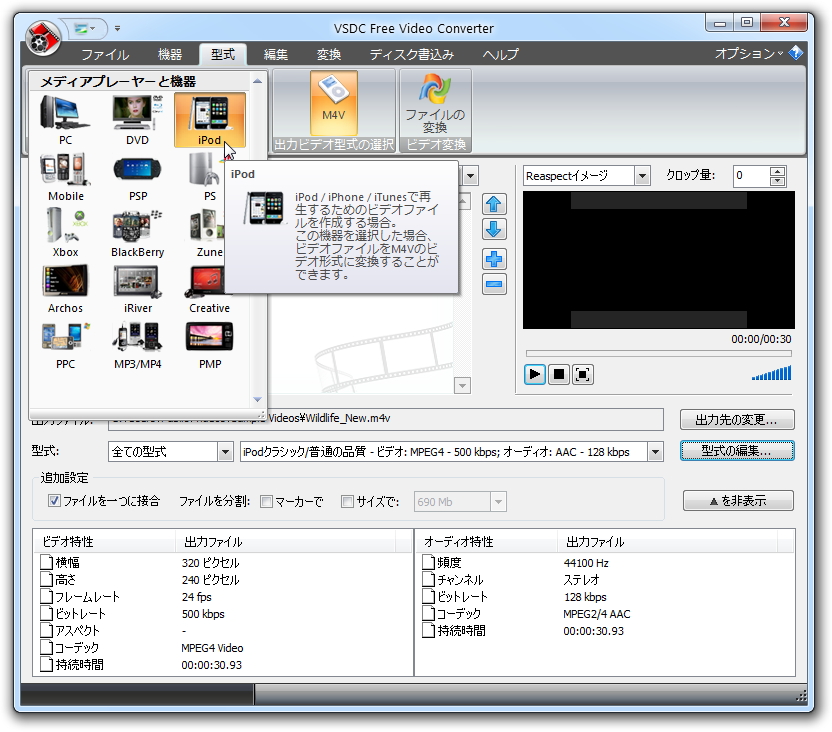Choose the PSP device icon
Screen dimensions: 832x732
[x=137, y=177]
